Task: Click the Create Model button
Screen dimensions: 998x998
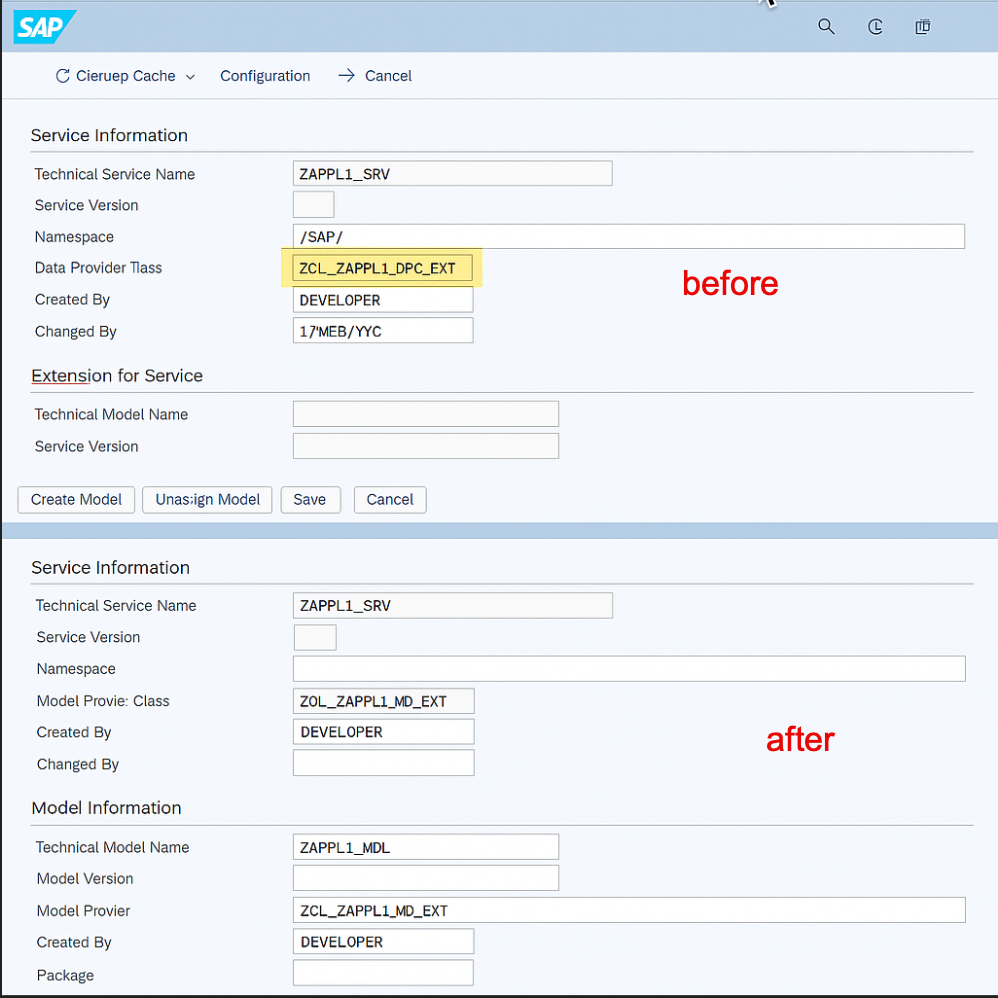Action: coord(76,500)
